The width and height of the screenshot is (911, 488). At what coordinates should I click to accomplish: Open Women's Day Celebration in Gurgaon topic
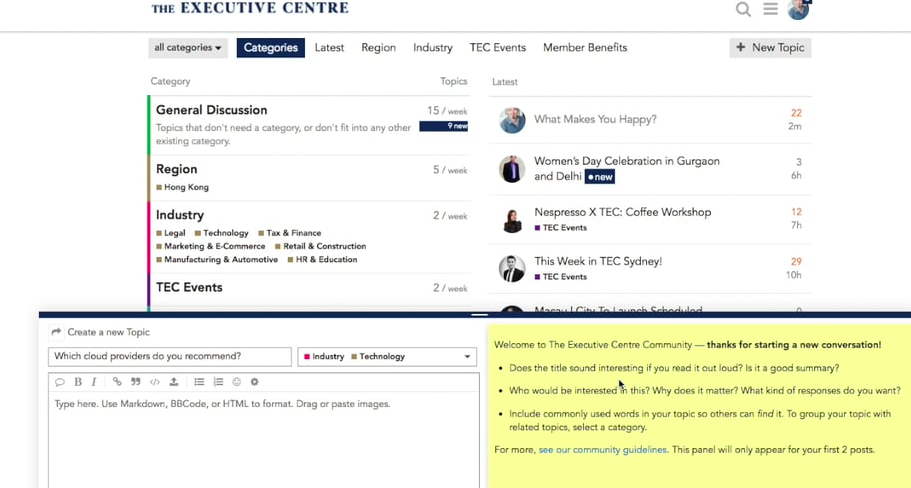[x=627, y=168]
